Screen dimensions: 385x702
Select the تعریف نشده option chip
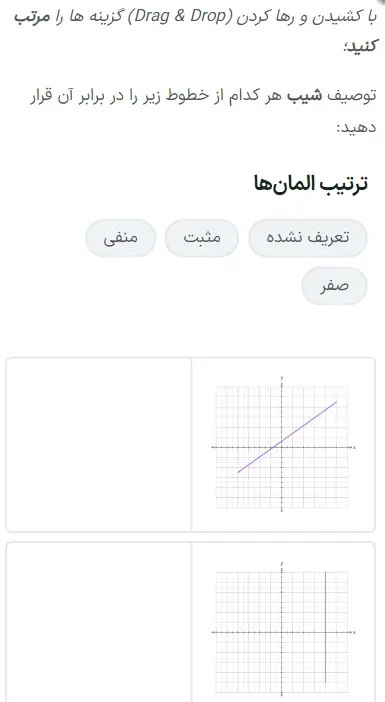pyautogui.click(x=308, y=238)
